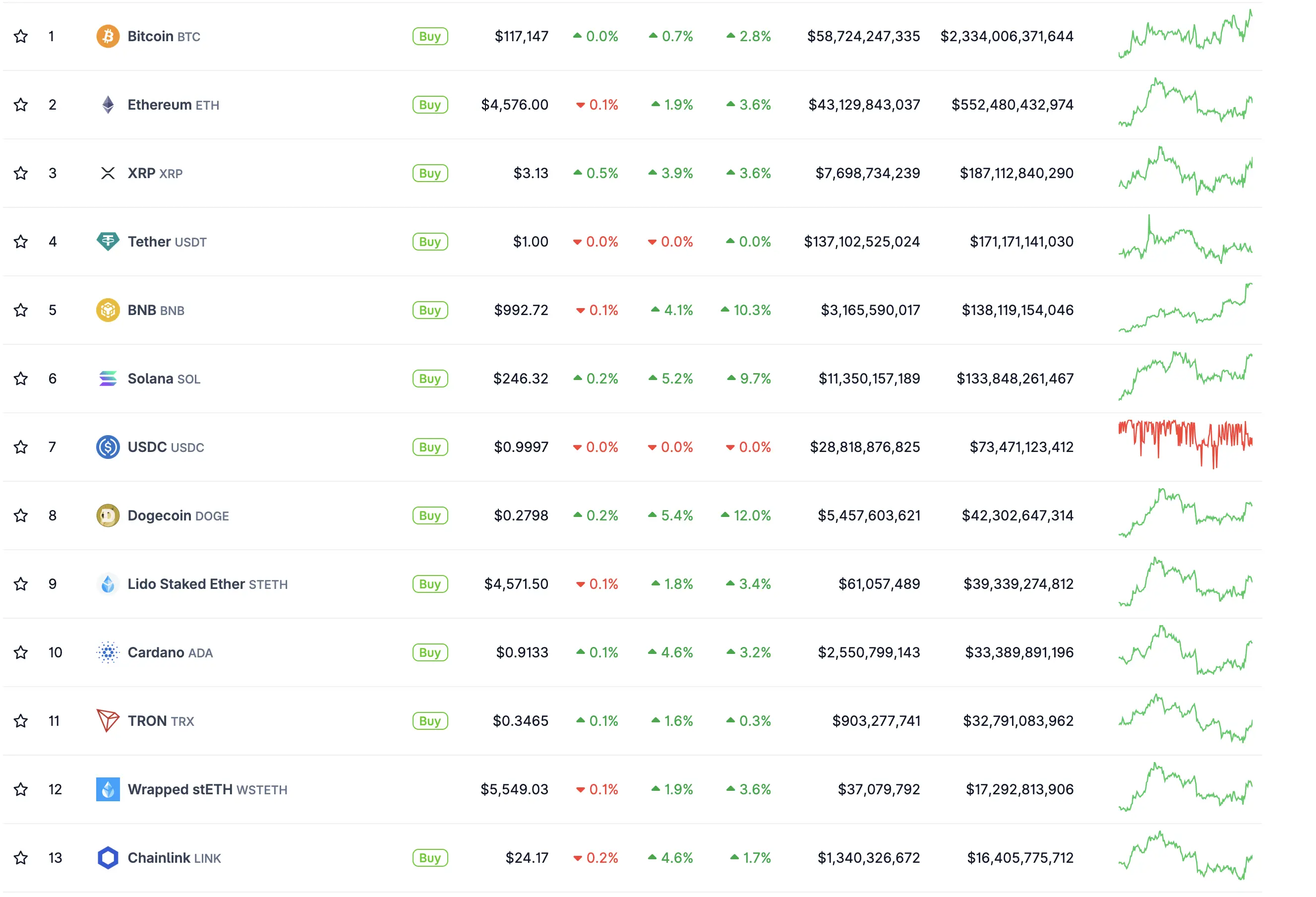Click Buy for XRP
The height and width of the screenshot is (897, 1316).
click(430, 173)
